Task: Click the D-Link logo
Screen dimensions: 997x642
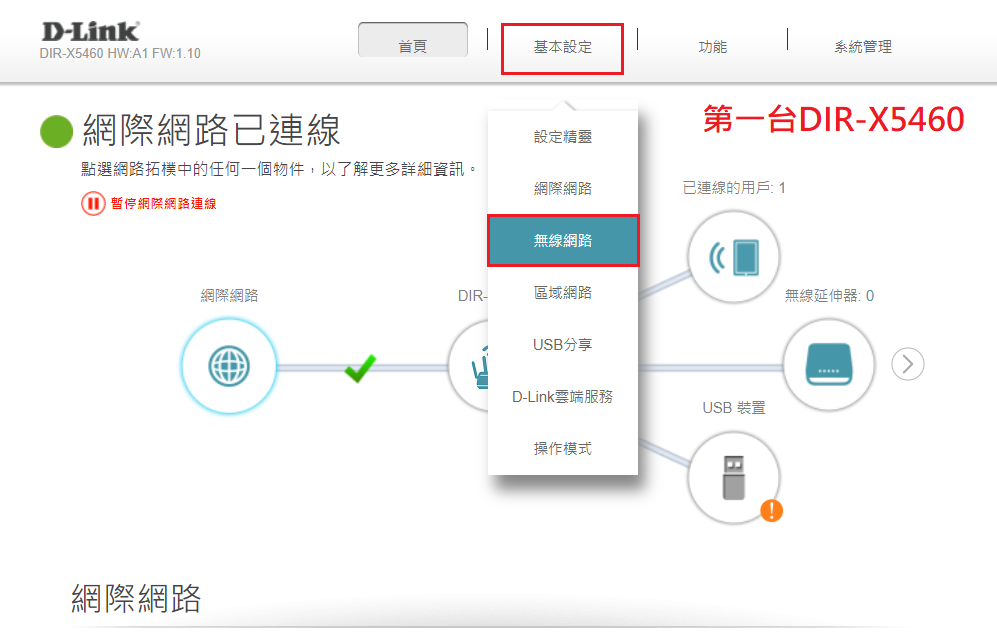Action: pyautogui.click(x=90, y=31)
